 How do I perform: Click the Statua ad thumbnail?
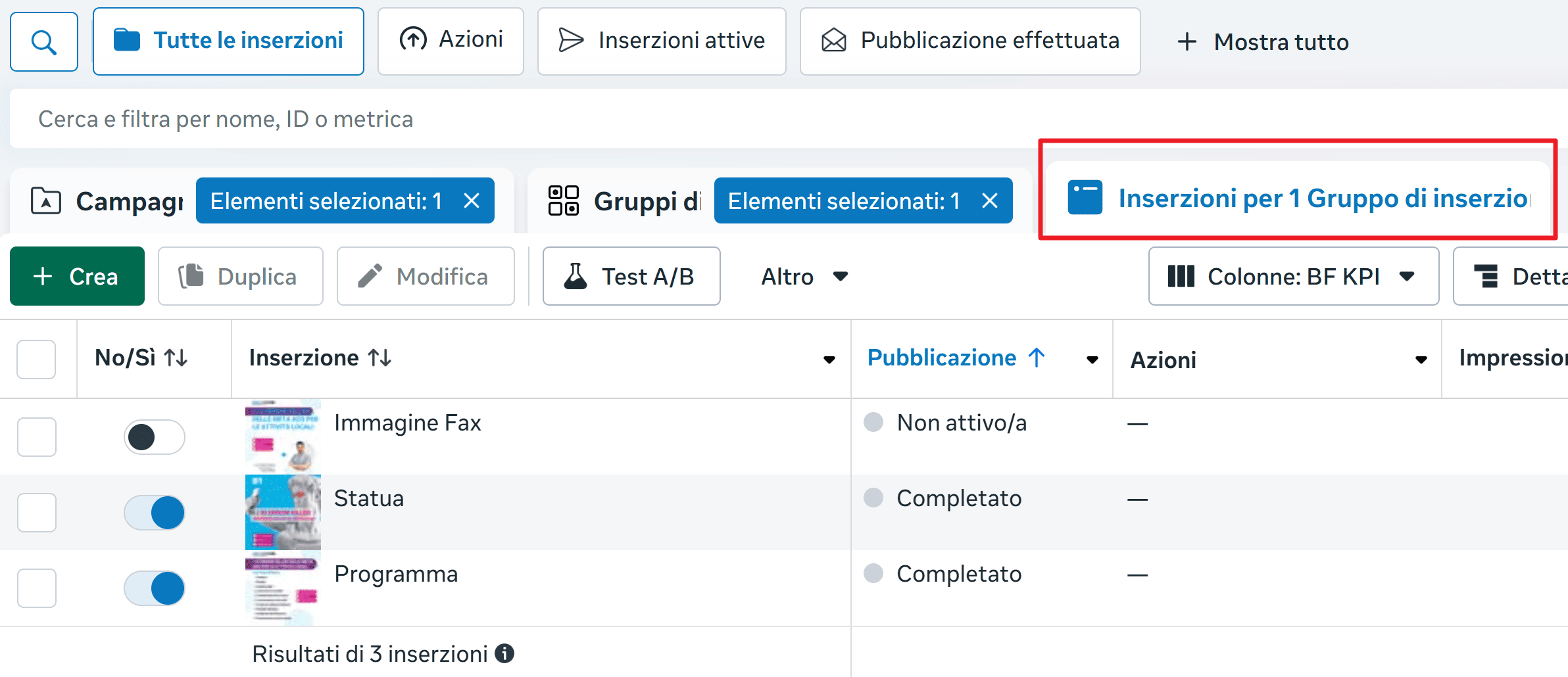point(282,512)
